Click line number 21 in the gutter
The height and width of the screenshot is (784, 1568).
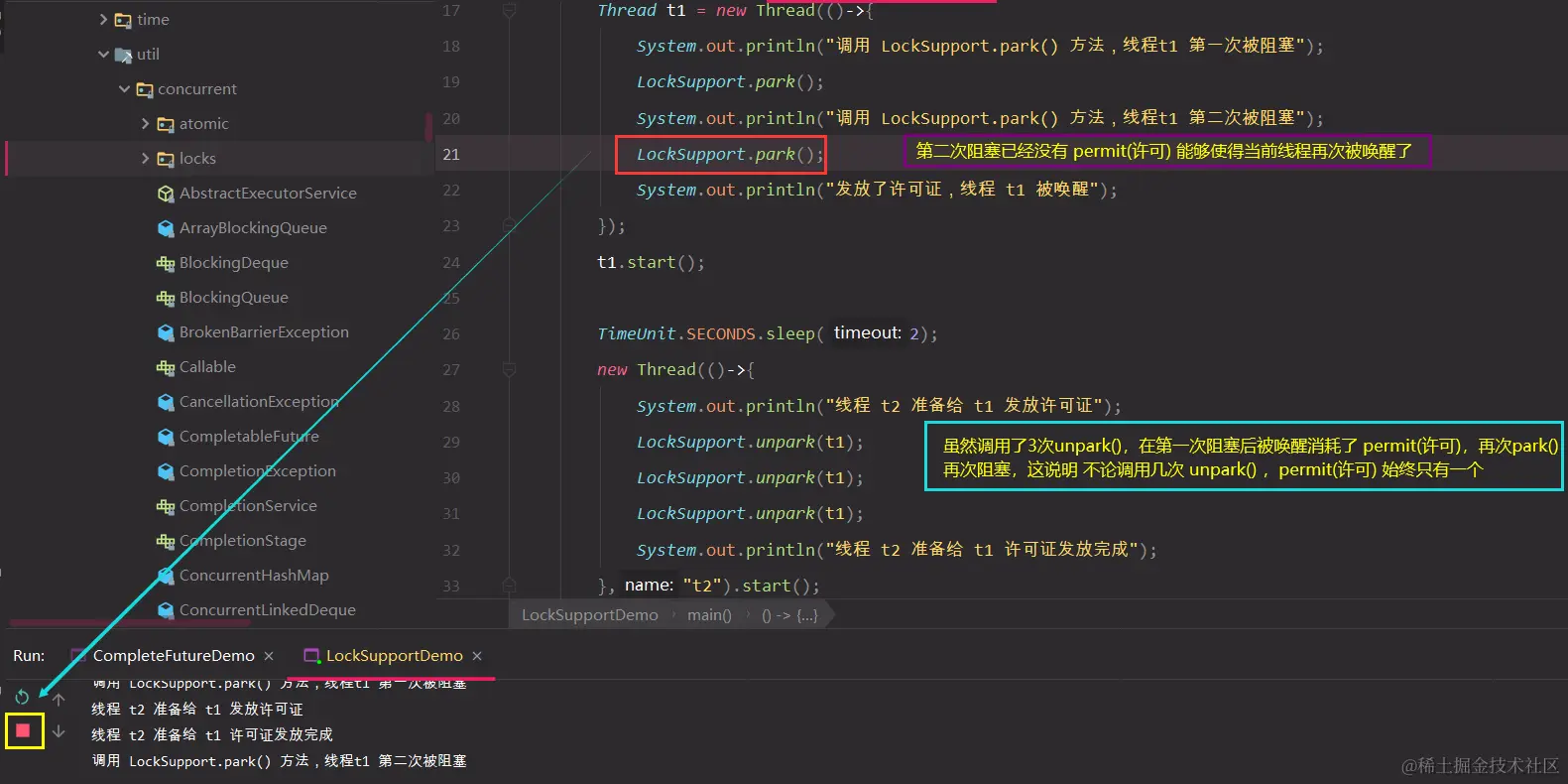(451, 155)
